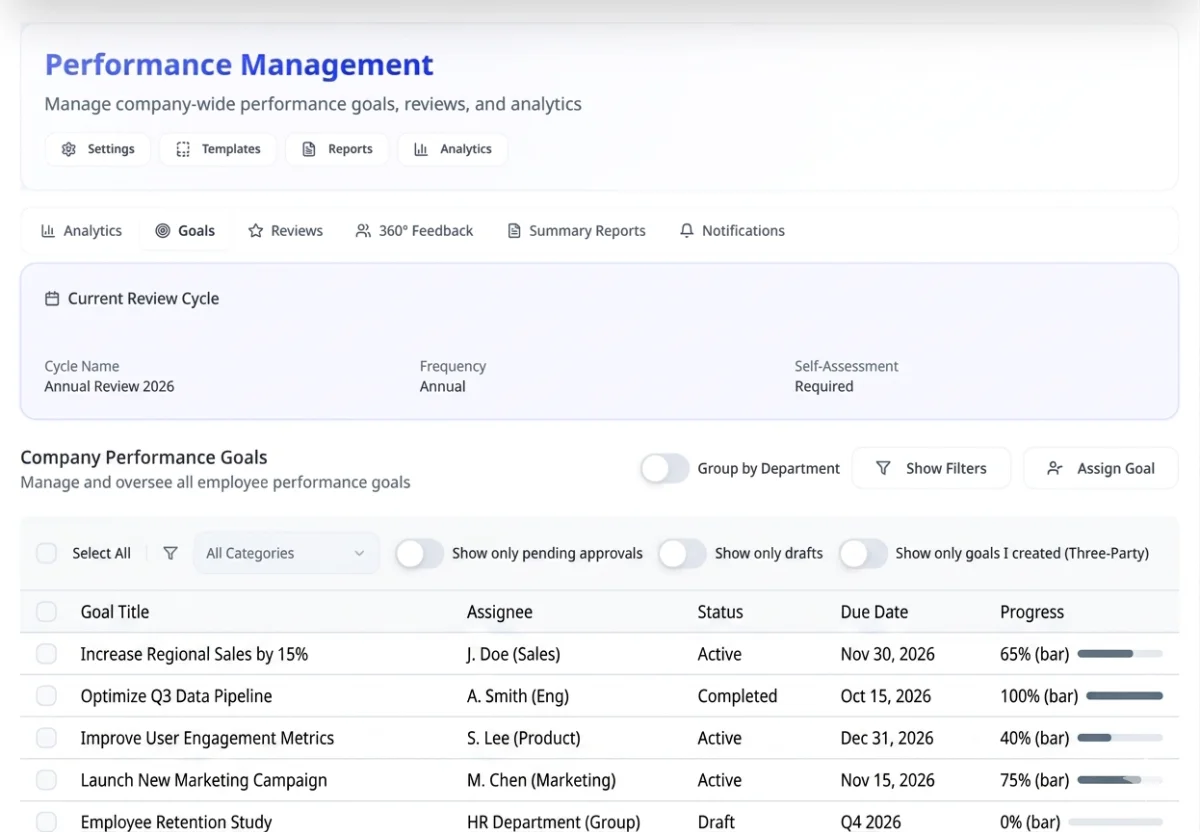Click the Assignee column header
This screenshot has width=1200, height=832.
500,612
